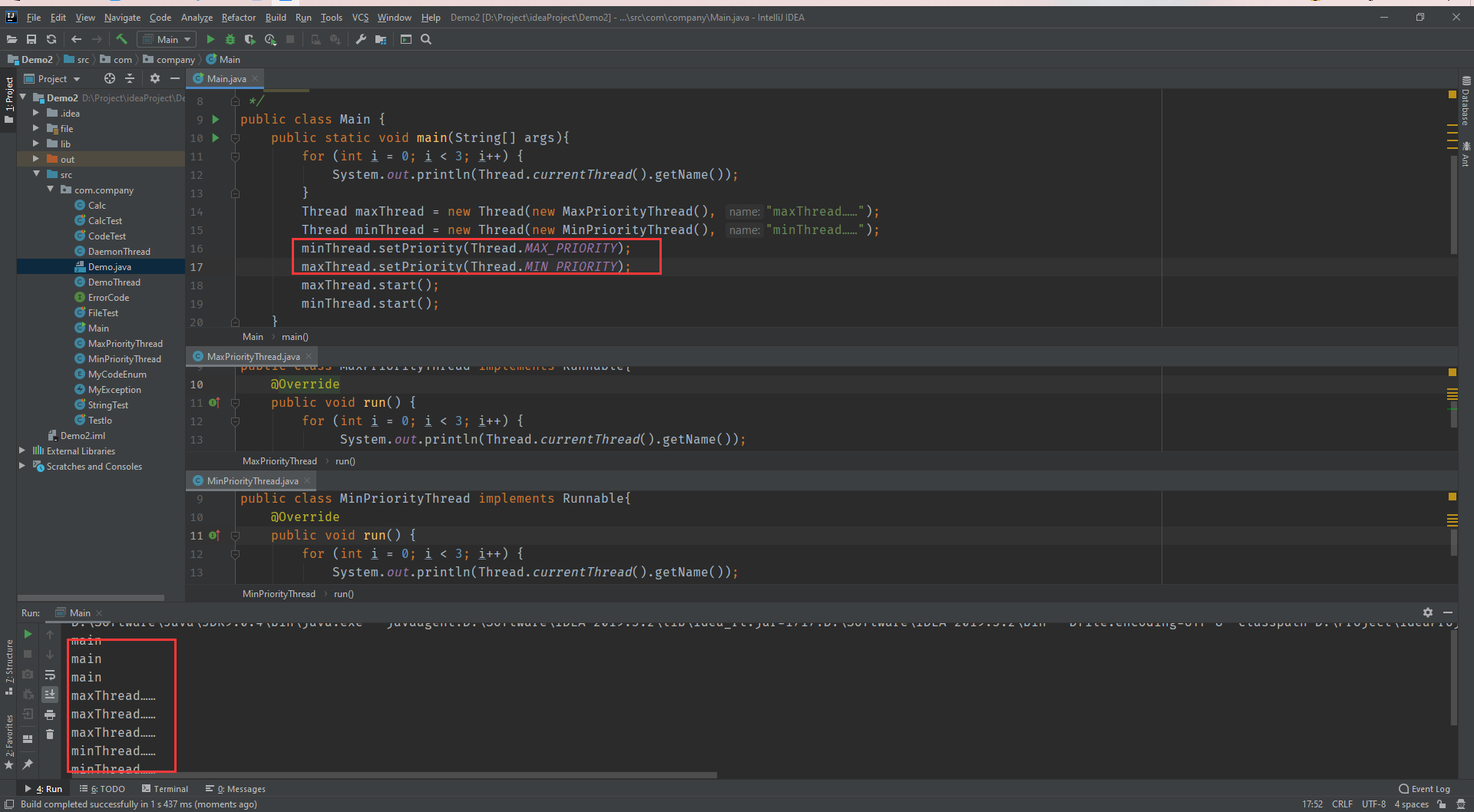Rerun Main from the Run panel play icon
1474x812 pixels.
tap(28, 634)
